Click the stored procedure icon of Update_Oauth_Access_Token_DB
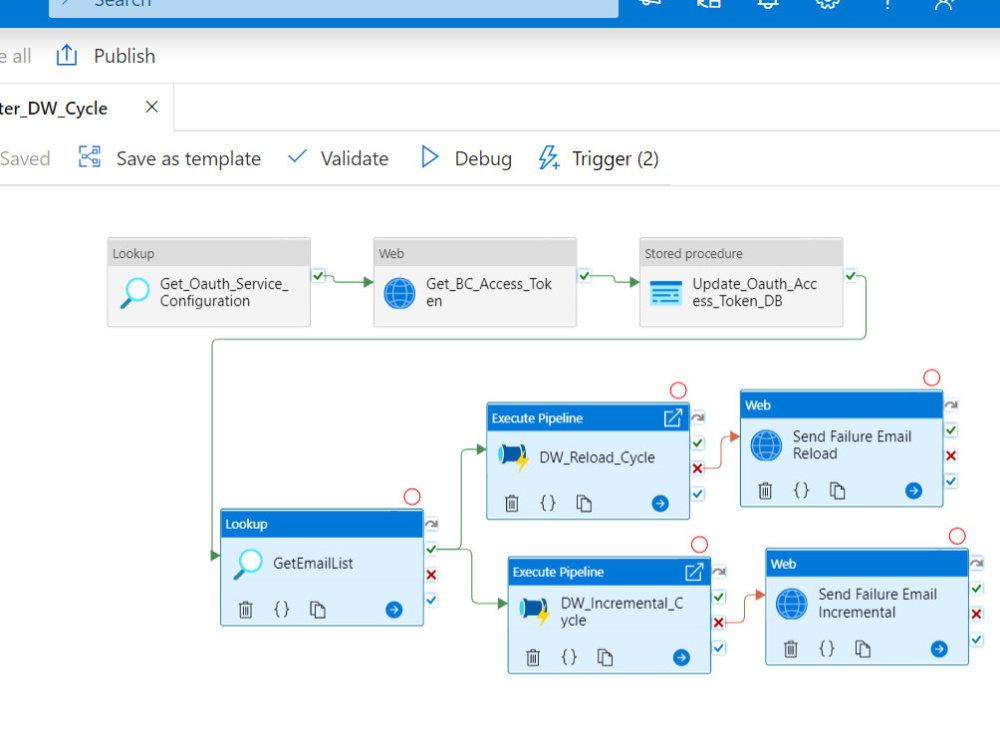The height and width of the screenshot is (750, 1000). pos(666,293)
